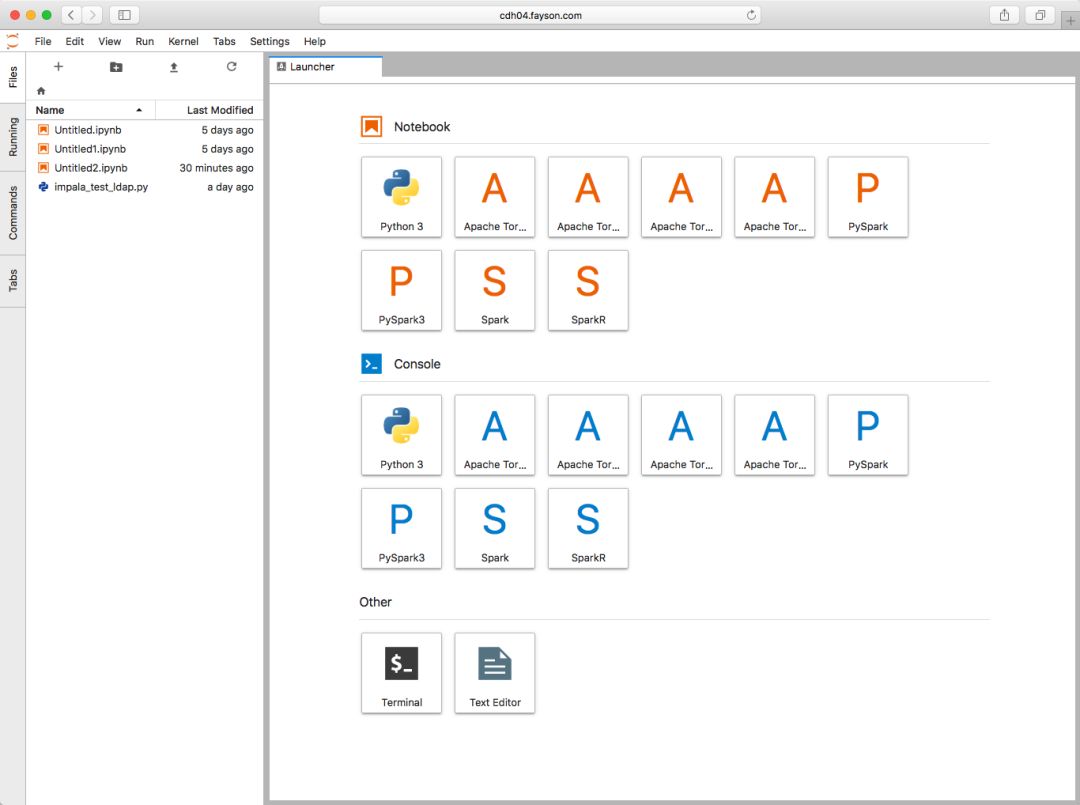Add a new Safari tab

pyautogui.click(x=1070, y=21)
